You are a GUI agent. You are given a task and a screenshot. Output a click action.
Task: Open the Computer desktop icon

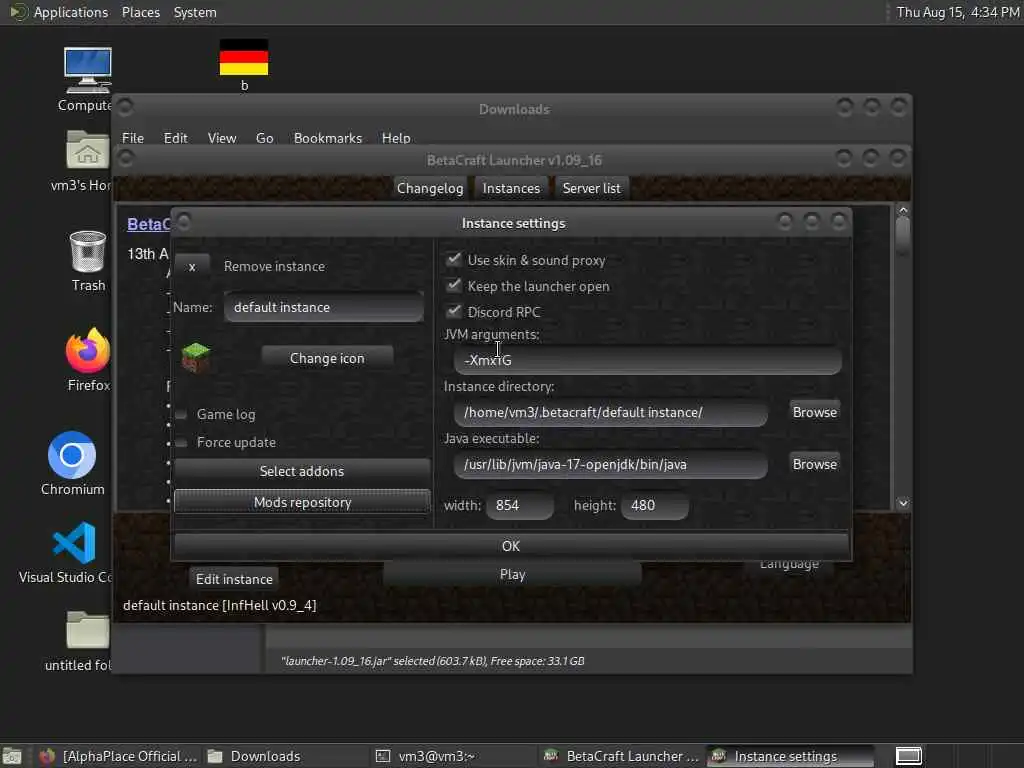87,71
